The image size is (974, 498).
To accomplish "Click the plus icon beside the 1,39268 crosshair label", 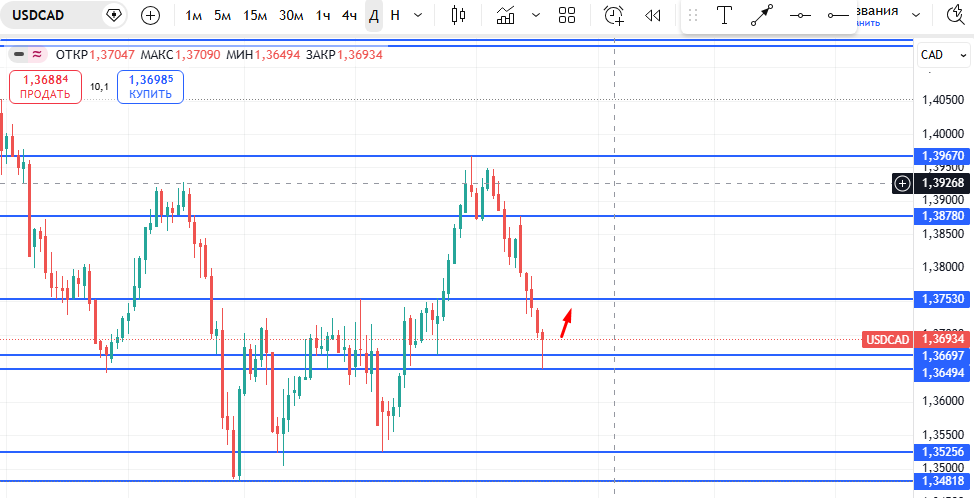I will [903, 183].
